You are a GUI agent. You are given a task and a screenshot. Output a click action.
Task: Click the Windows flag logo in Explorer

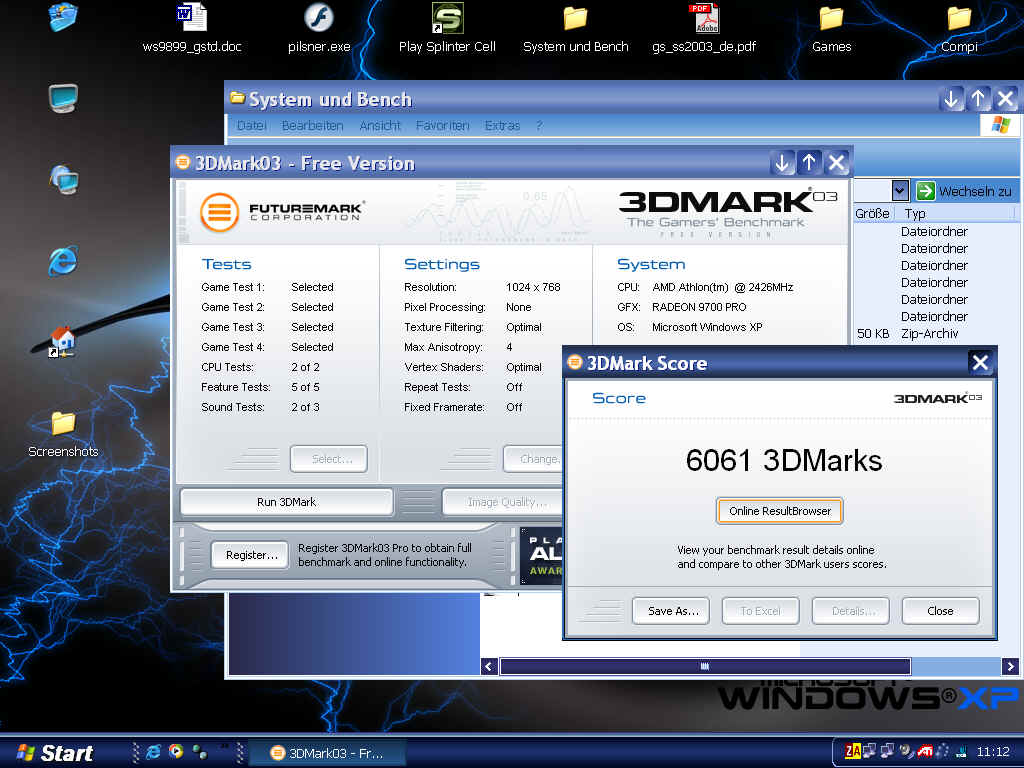[x=1000, y=125]
